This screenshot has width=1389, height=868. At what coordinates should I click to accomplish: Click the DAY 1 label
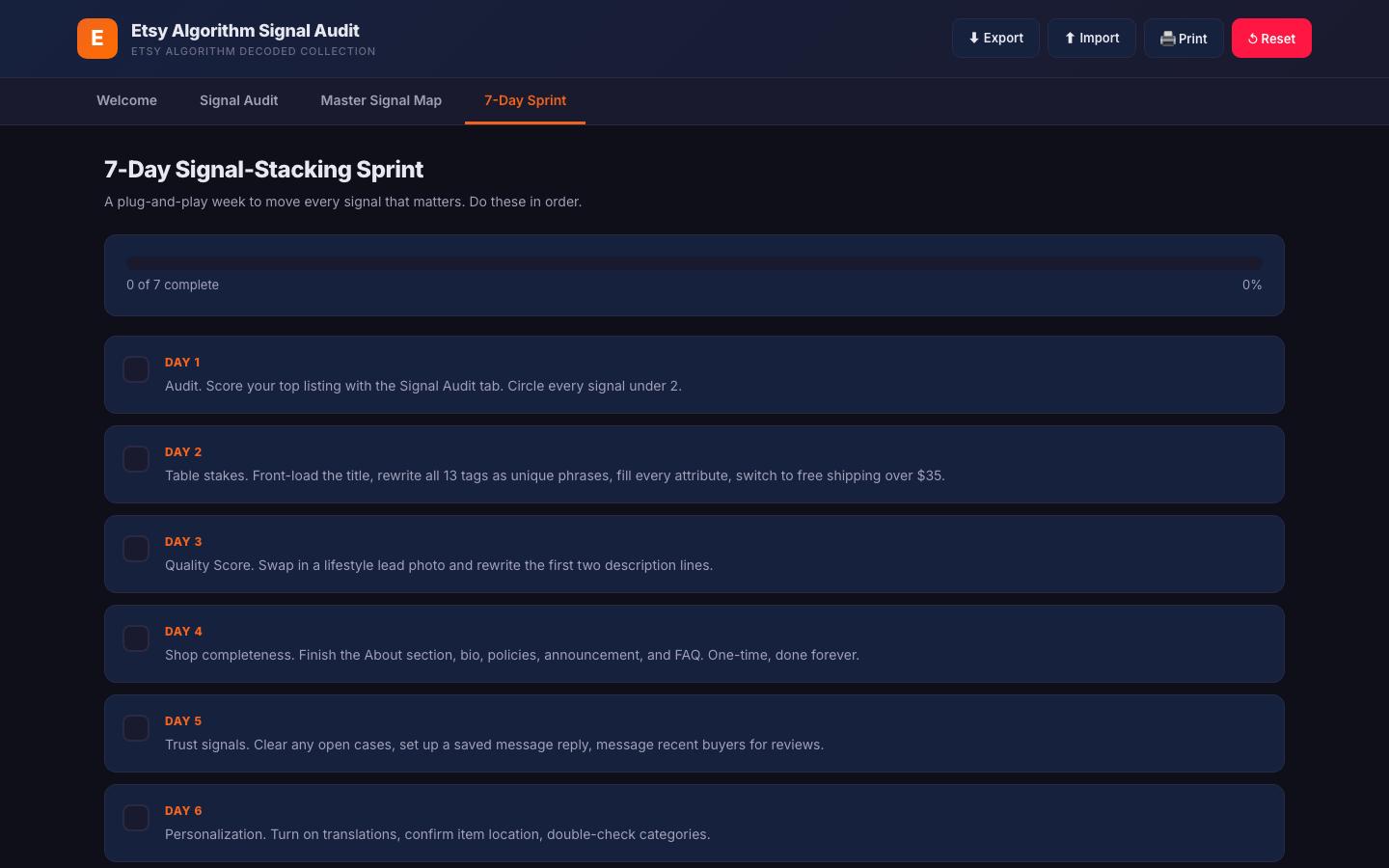click(x=182, y=362)
